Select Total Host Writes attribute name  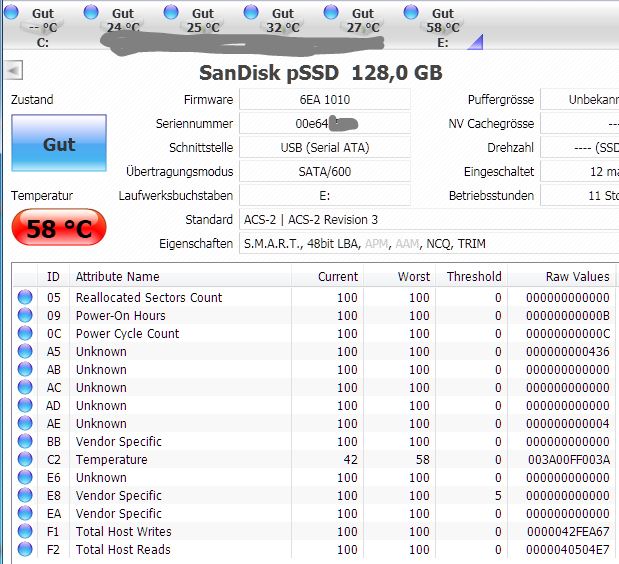pos(124,532)
